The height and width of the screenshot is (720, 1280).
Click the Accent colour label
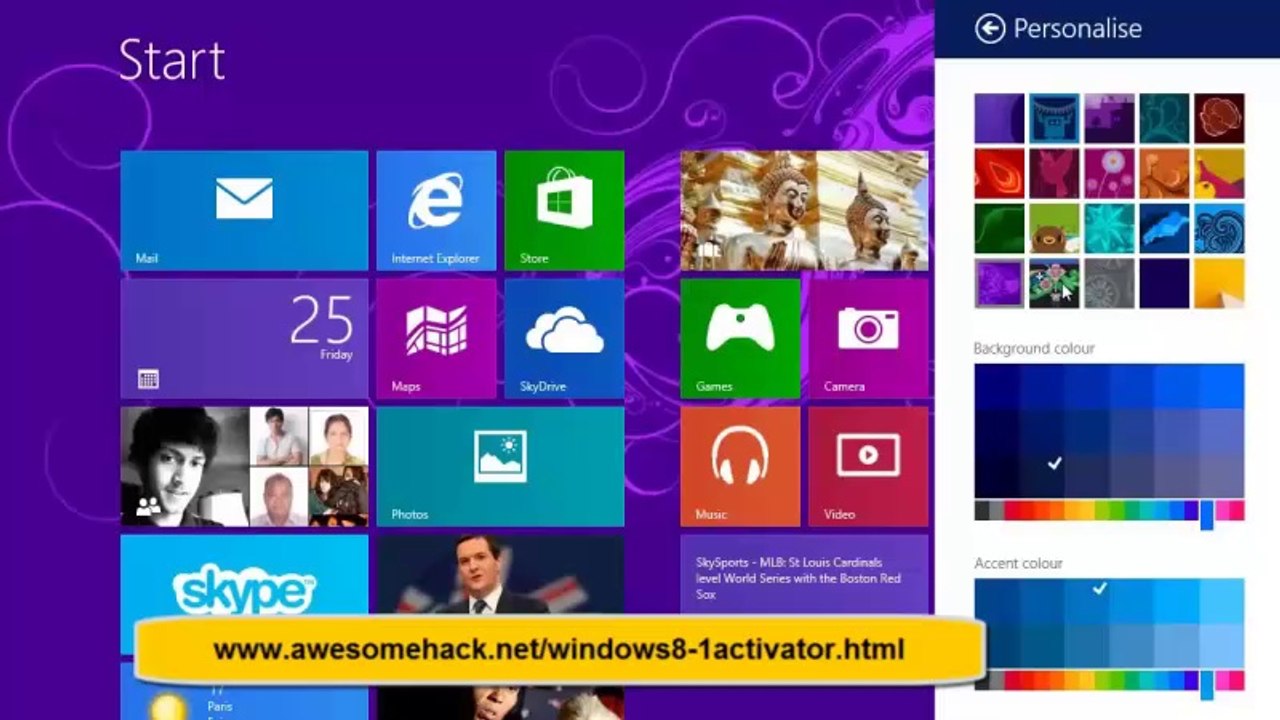click(1018, 563)
